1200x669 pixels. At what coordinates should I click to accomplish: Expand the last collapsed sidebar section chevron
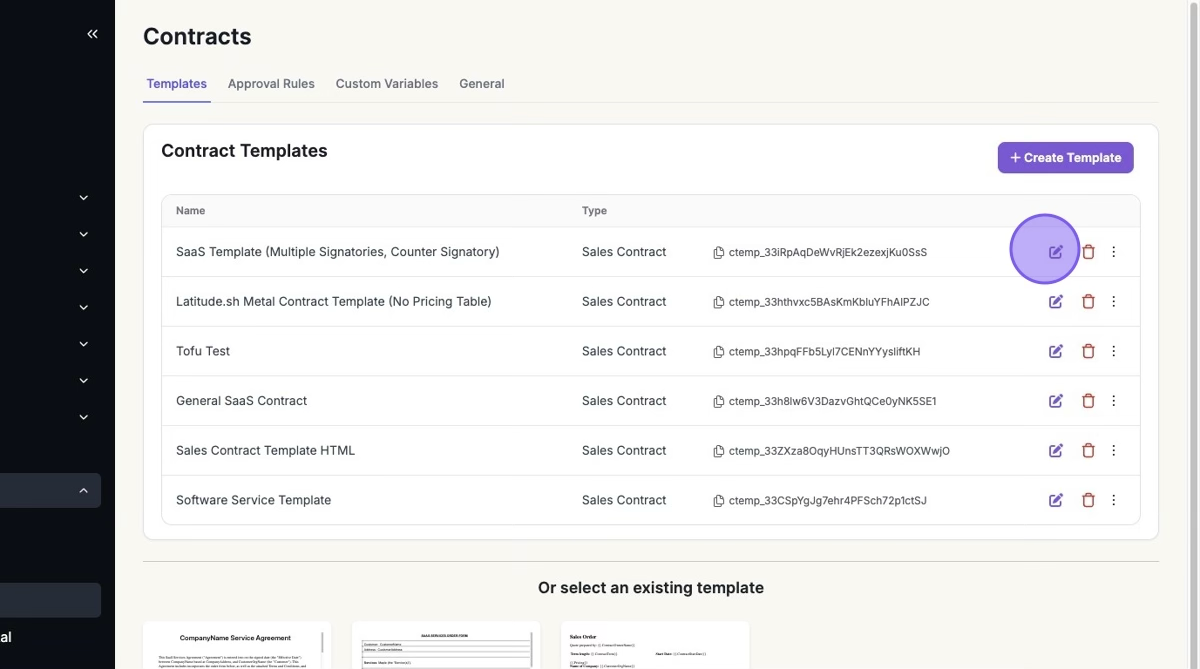click(83, 418)
